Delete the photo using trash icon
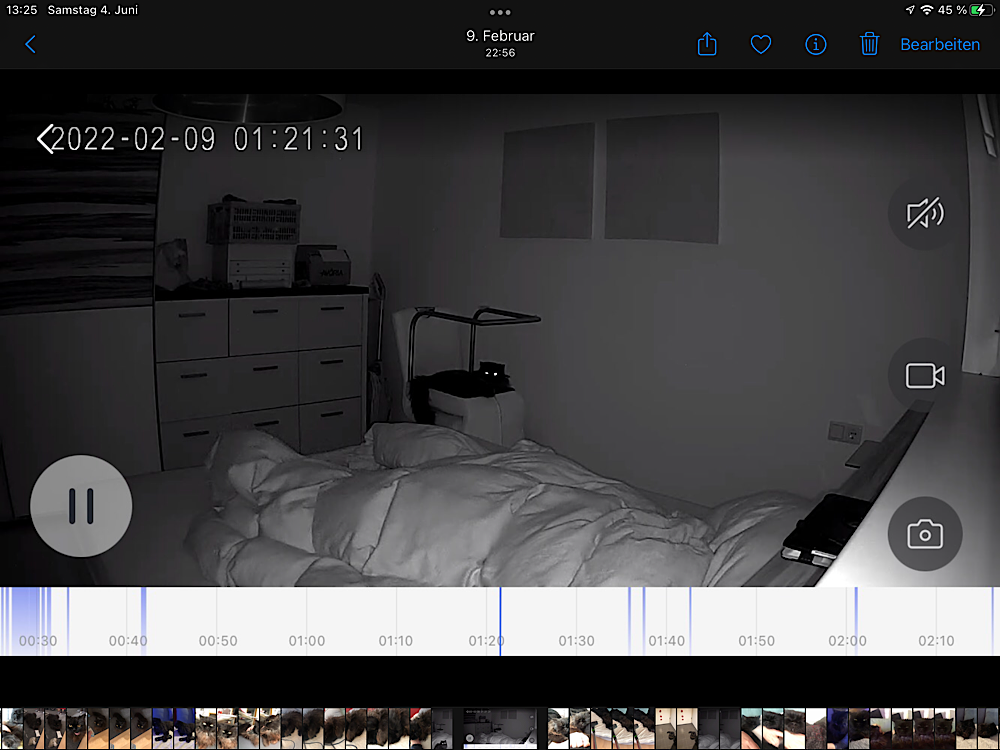The image size is (1000, 750). pos(869,44)
